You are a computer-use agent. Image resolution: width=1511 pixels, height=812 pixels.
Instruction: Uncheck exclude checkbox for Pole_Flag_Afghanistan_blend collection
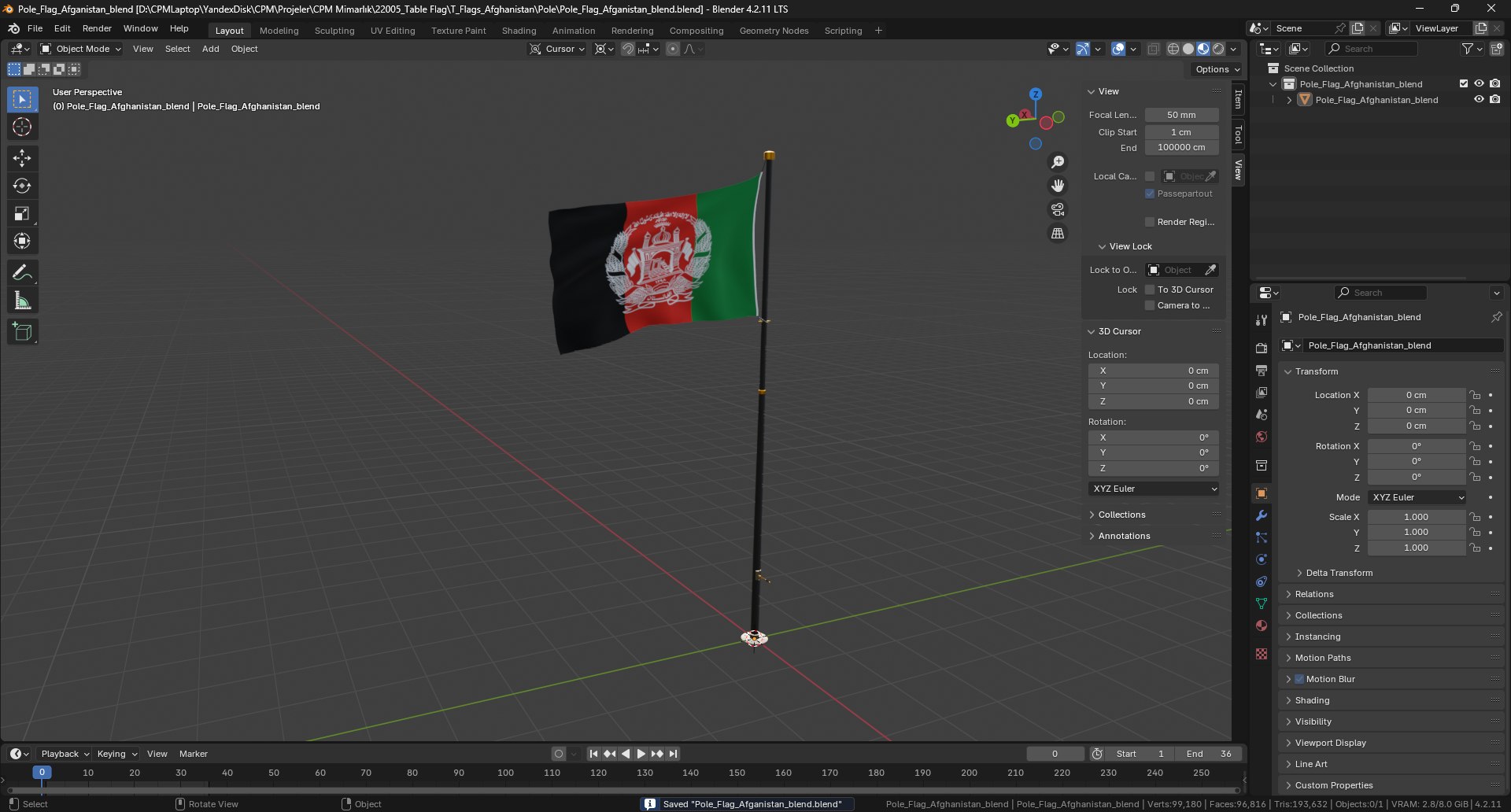coord(1464,83)
